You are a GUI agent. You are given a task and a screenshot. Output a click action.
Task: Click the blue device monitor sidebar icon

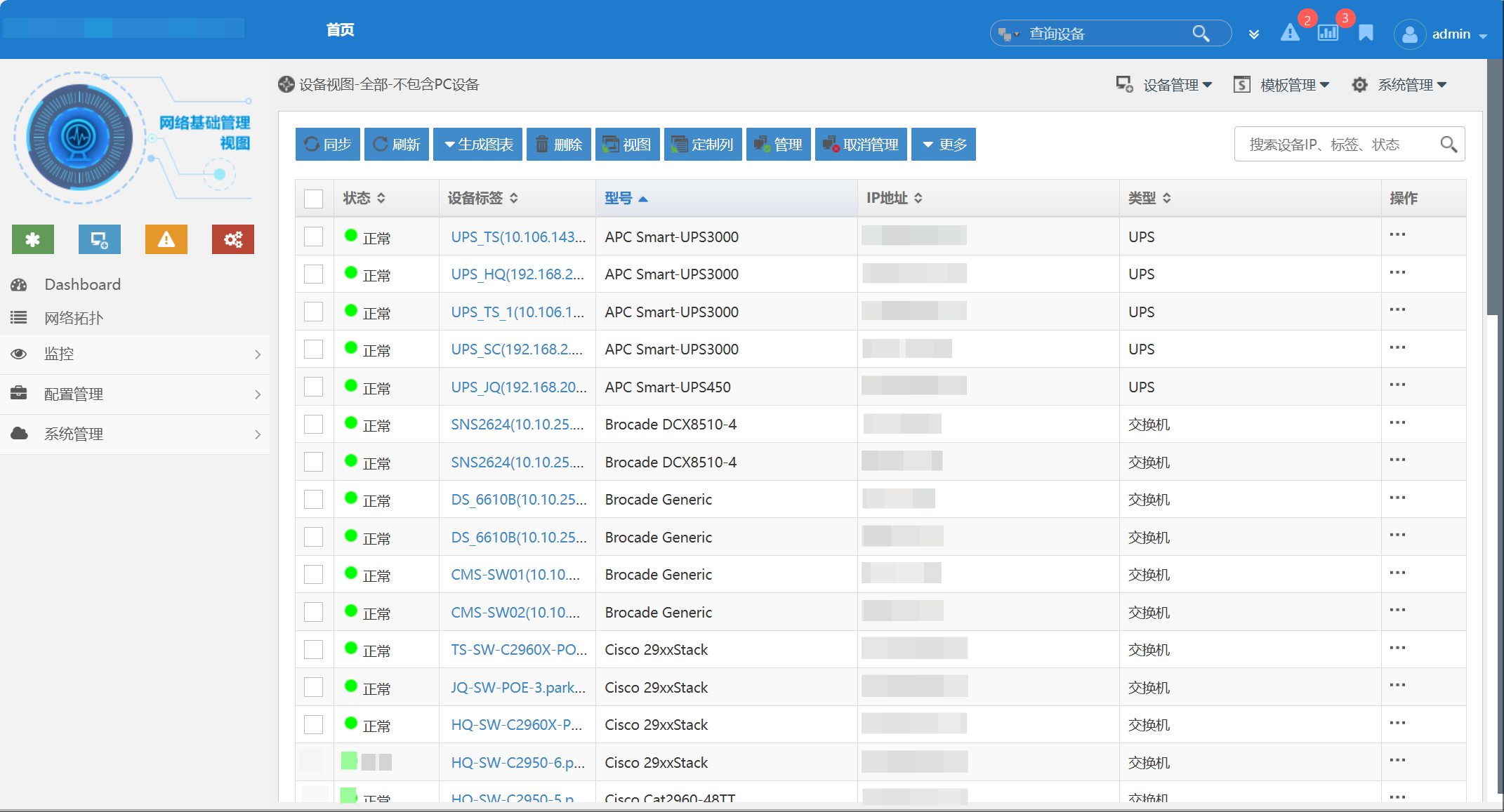[x=100, y=239]
